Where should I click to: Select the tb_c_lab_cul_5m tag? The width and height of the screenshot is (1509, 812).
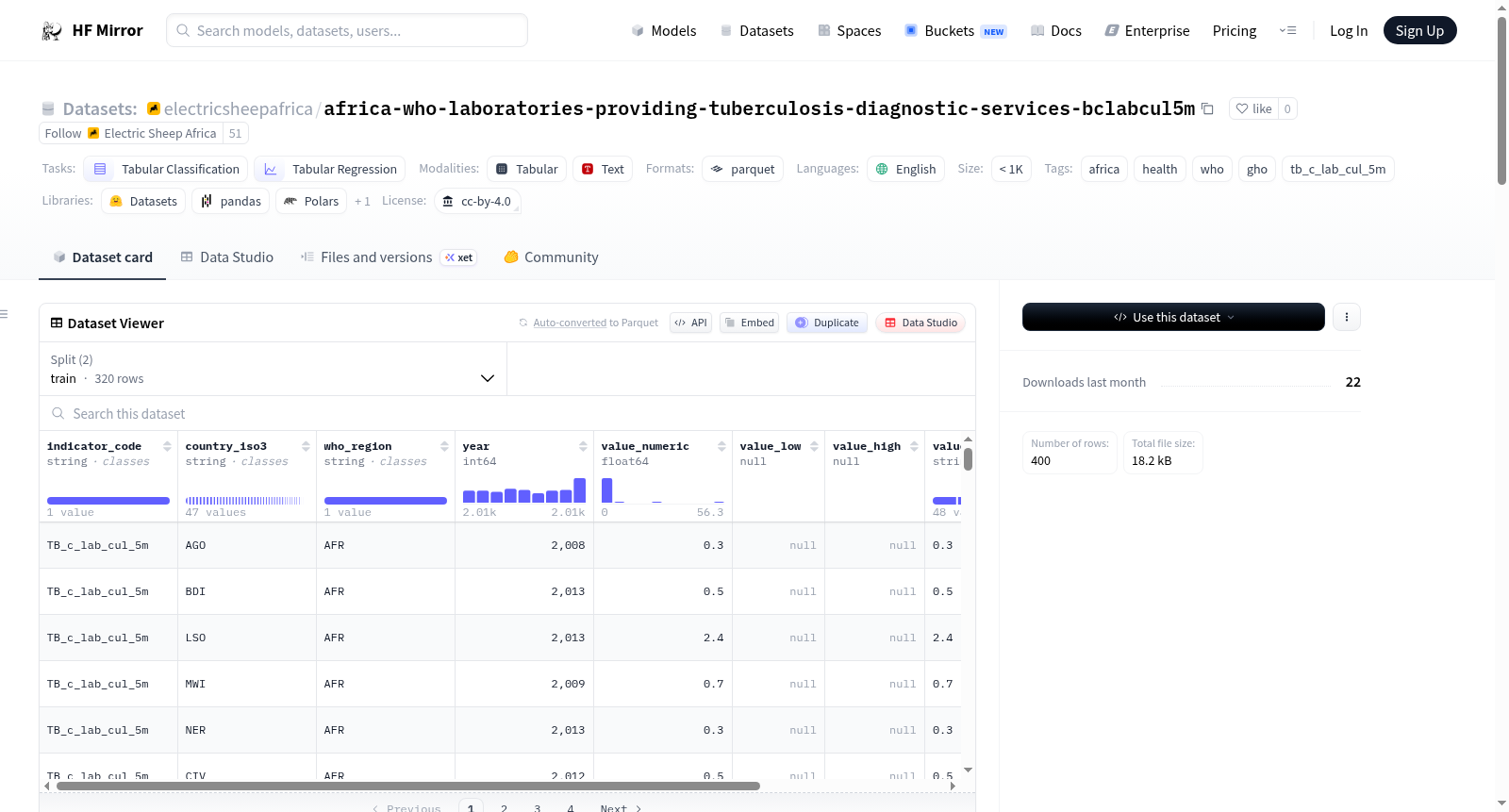point(1338,169)
